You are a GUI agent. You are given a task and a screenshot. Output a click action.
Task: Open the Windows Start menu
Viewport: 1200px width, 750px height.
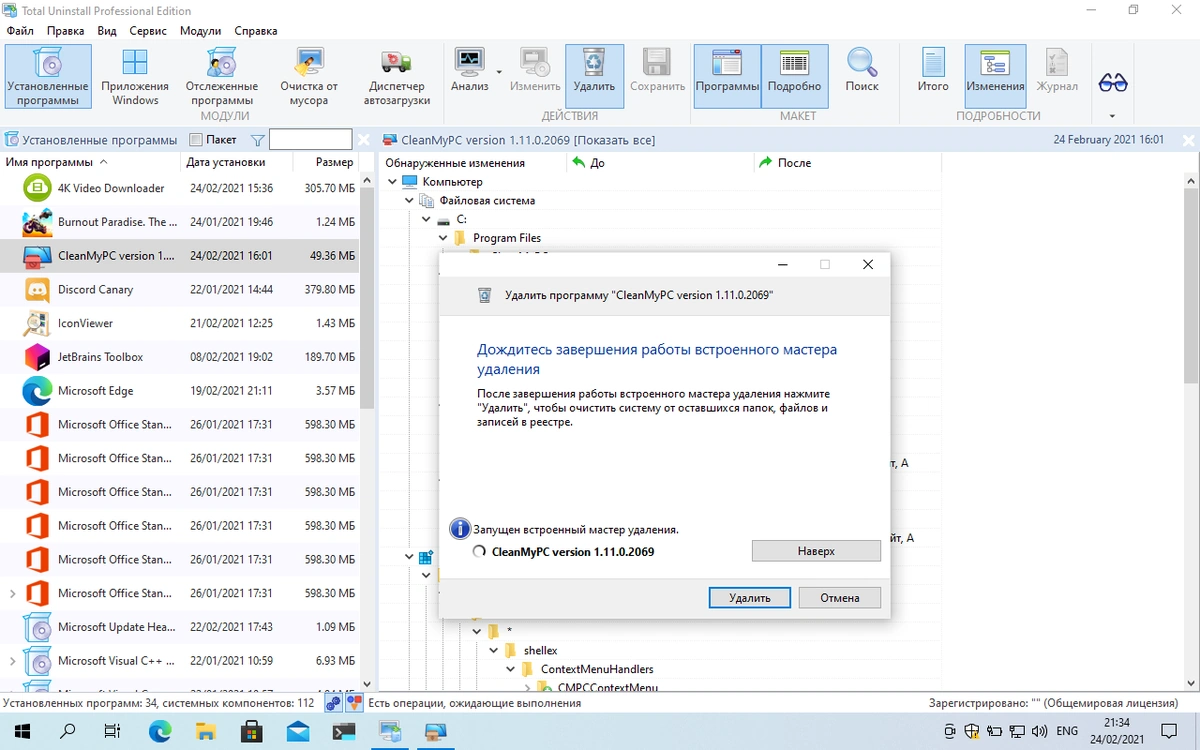(x=22, y=731)
